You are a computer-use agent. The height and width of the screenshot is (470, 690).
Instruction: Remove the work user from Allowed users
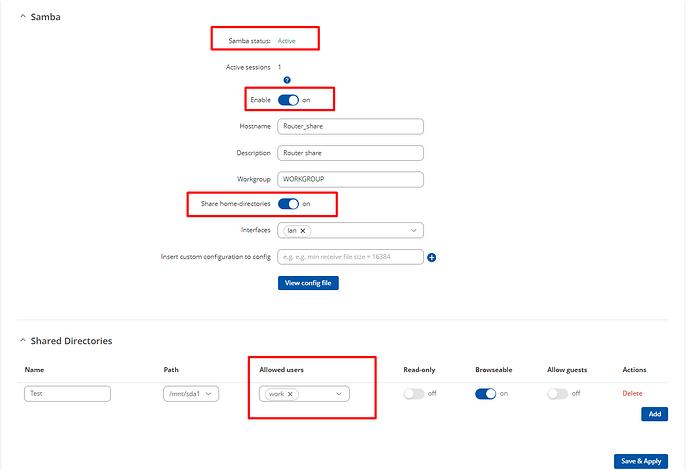[290, 394]
